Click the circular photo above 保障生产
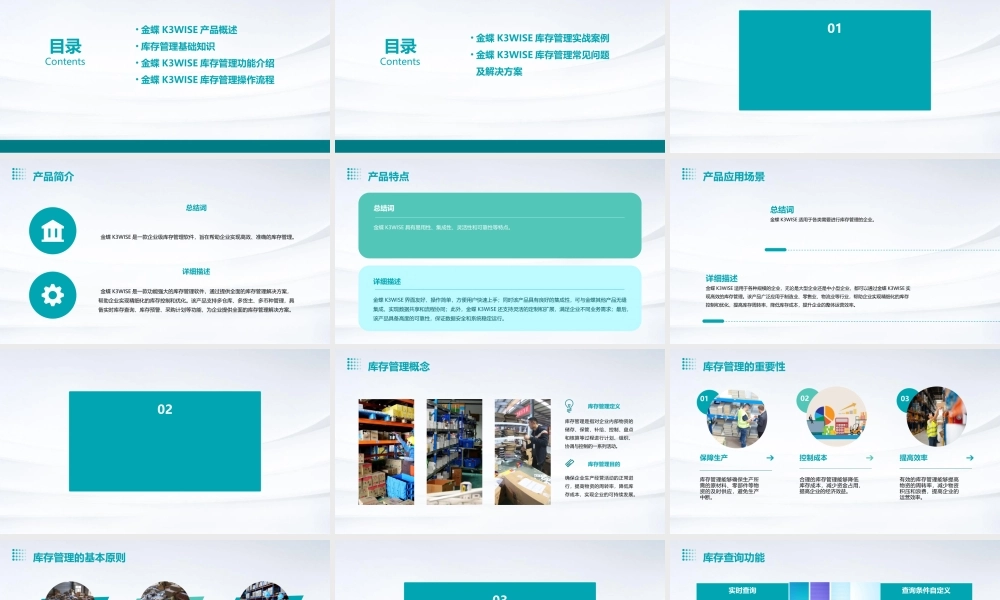Viewport: 1000px width, 600px height. click(x=737, y=418)
